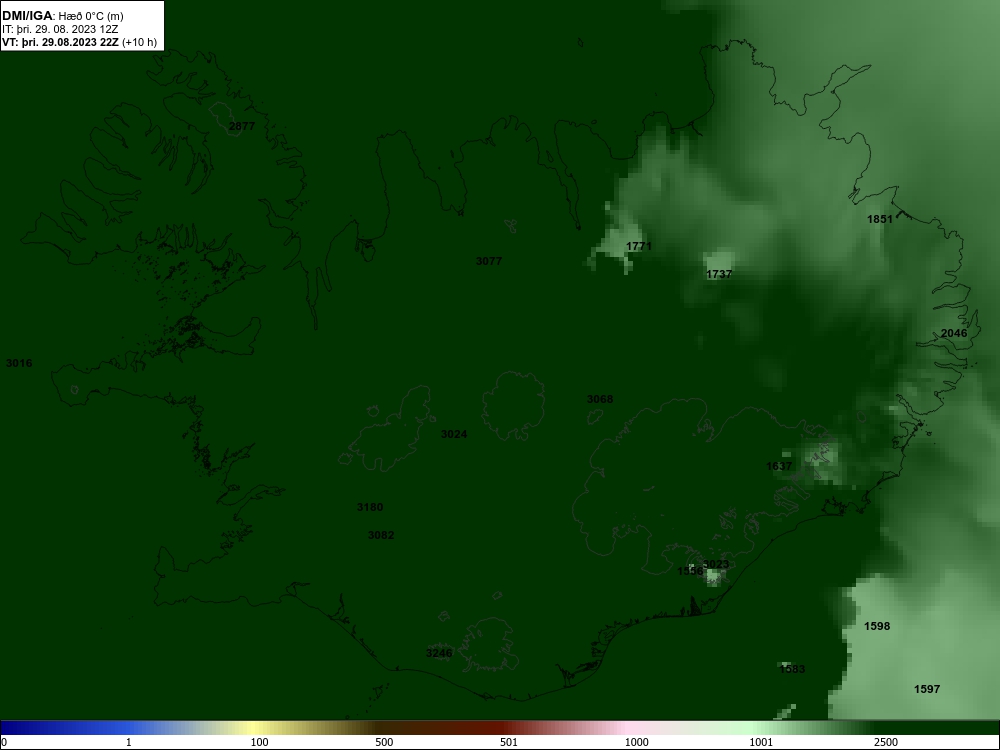This screenshot has width=1000, height=750.
Task: Click the title text 'DMI/IGA: Hæð 0°C (m)'
Action: (62, 16)
